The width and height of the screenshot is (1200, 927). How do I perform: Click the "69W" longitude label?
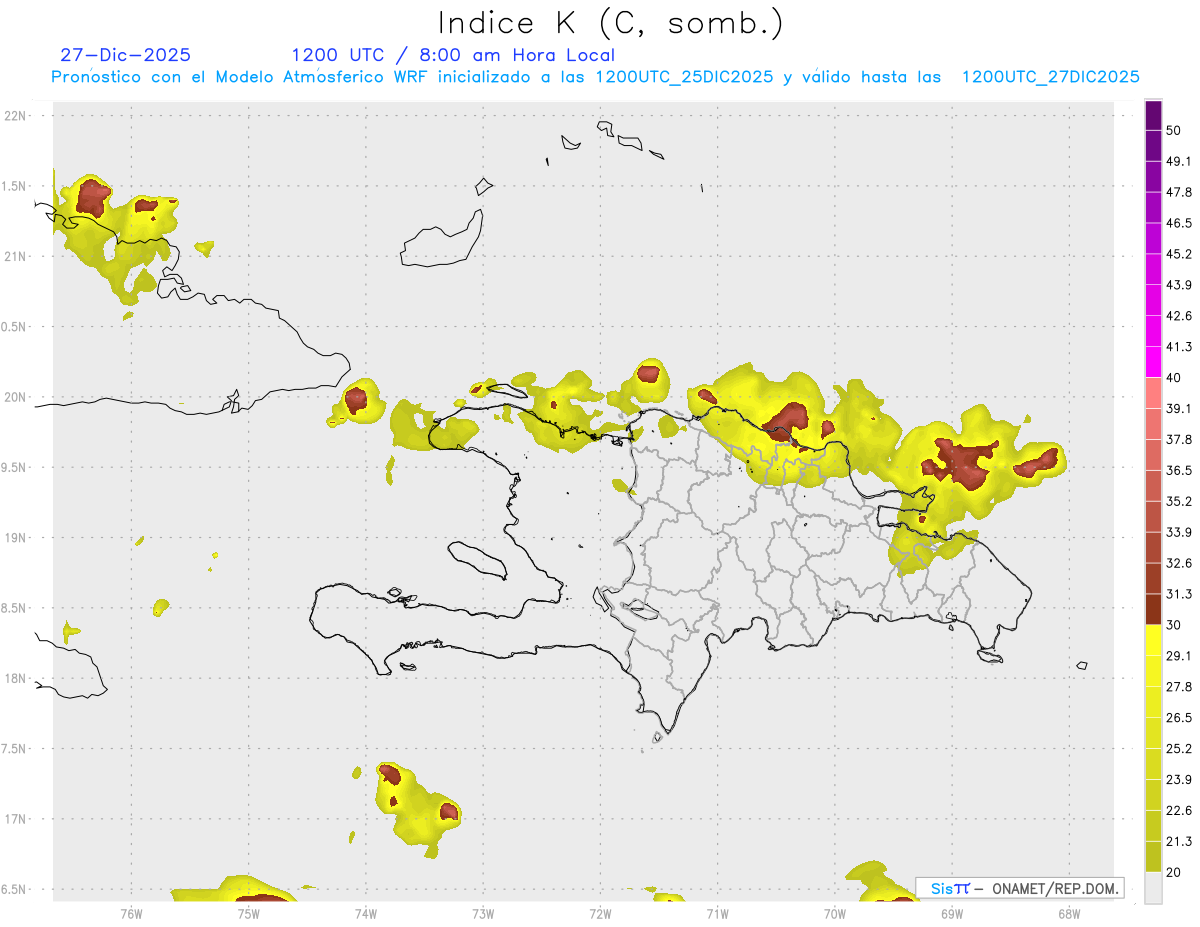952,913
